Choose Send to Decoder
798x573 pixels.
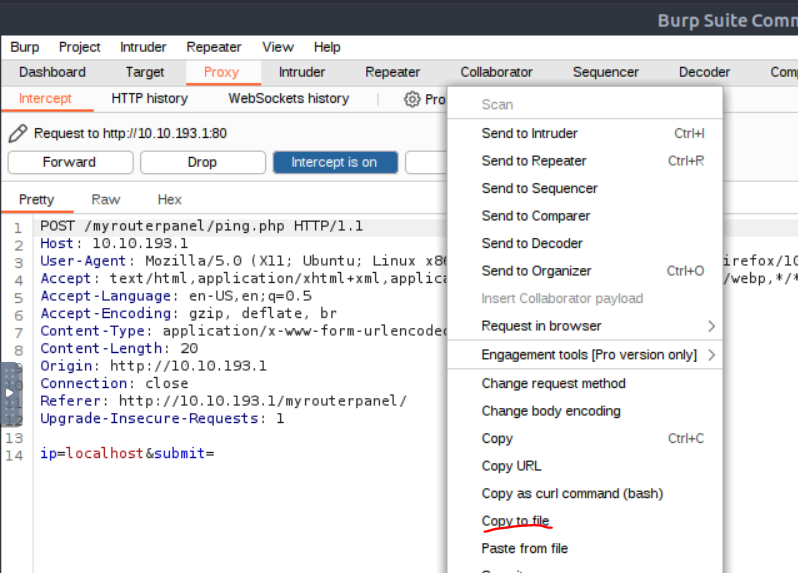point(585,243)
